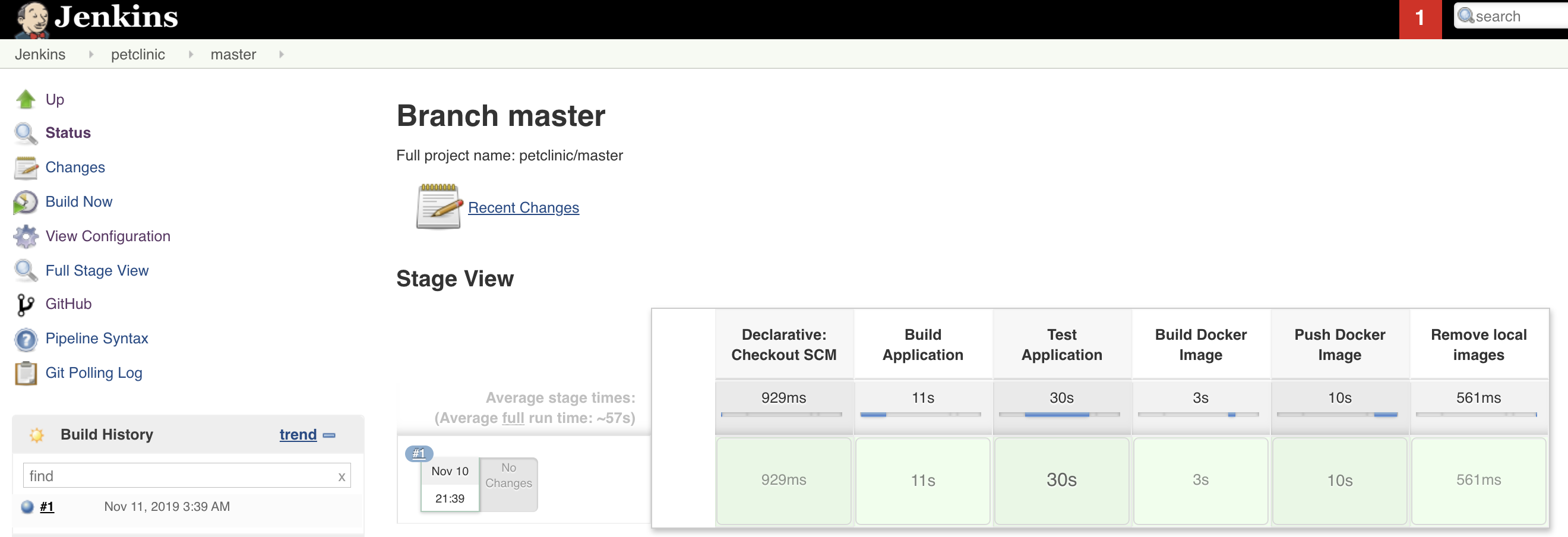Click the 'Branch master' page heading
This screenshot has height=537, width=1568.
coord(501,116)
